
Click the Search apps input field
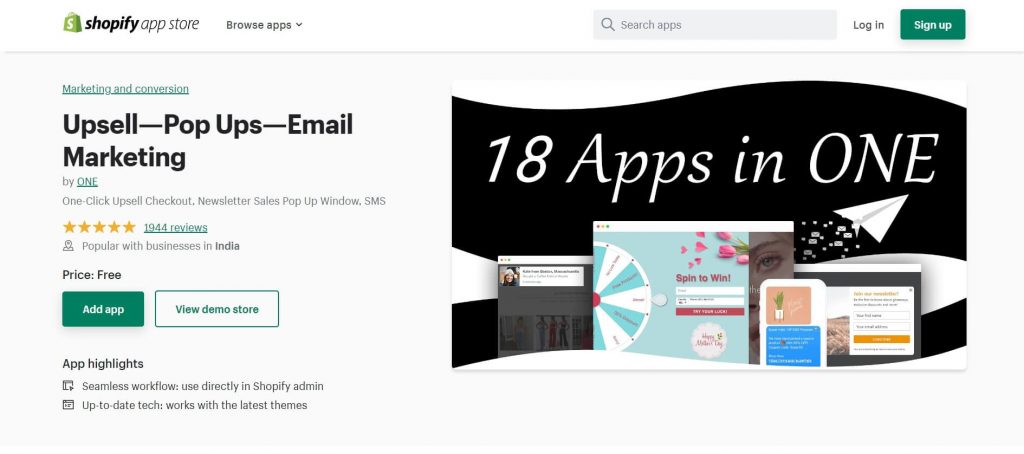(714, 25)
